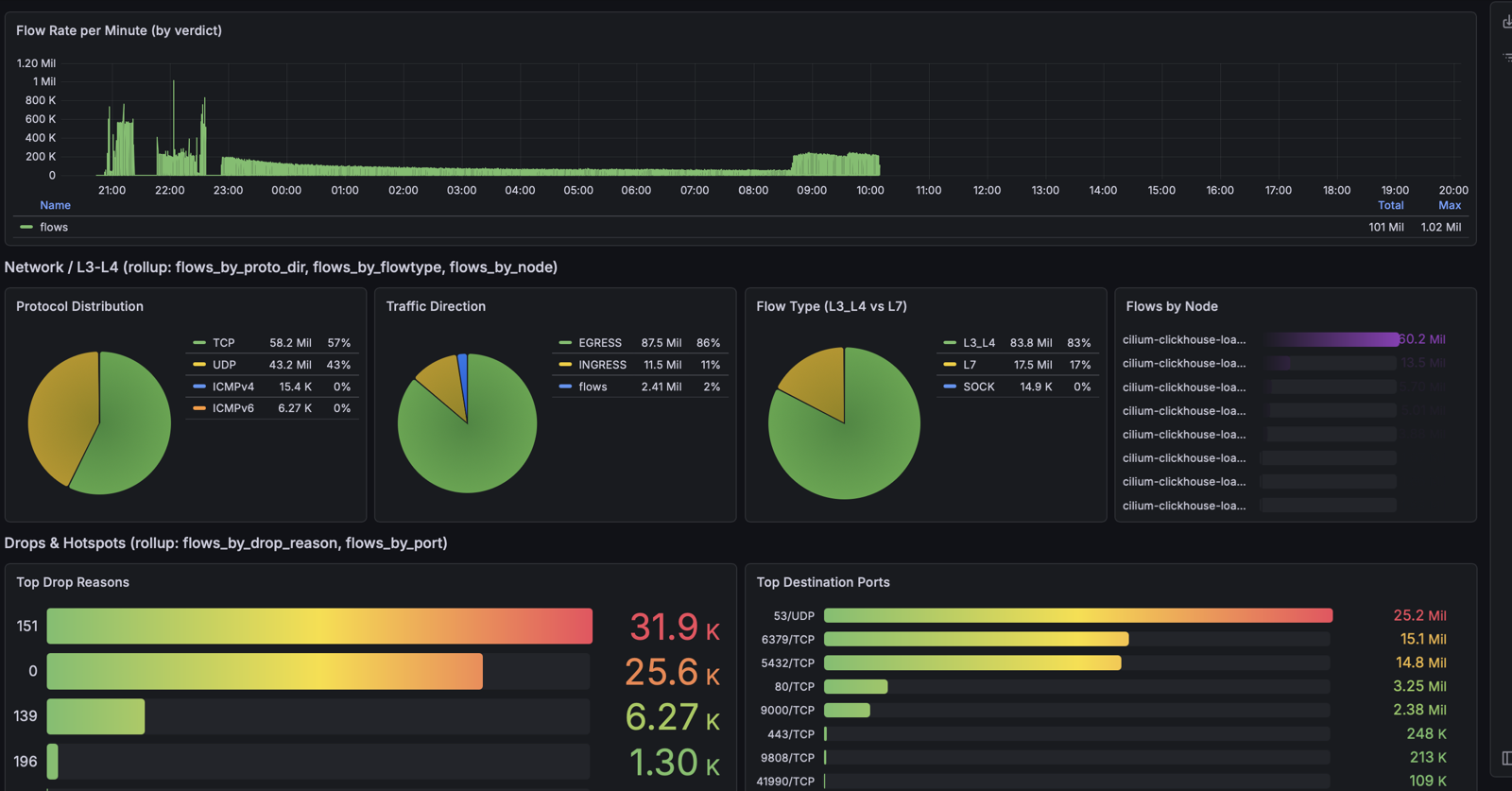Click the 53/UDP destination port bar

pos(1078,615)
